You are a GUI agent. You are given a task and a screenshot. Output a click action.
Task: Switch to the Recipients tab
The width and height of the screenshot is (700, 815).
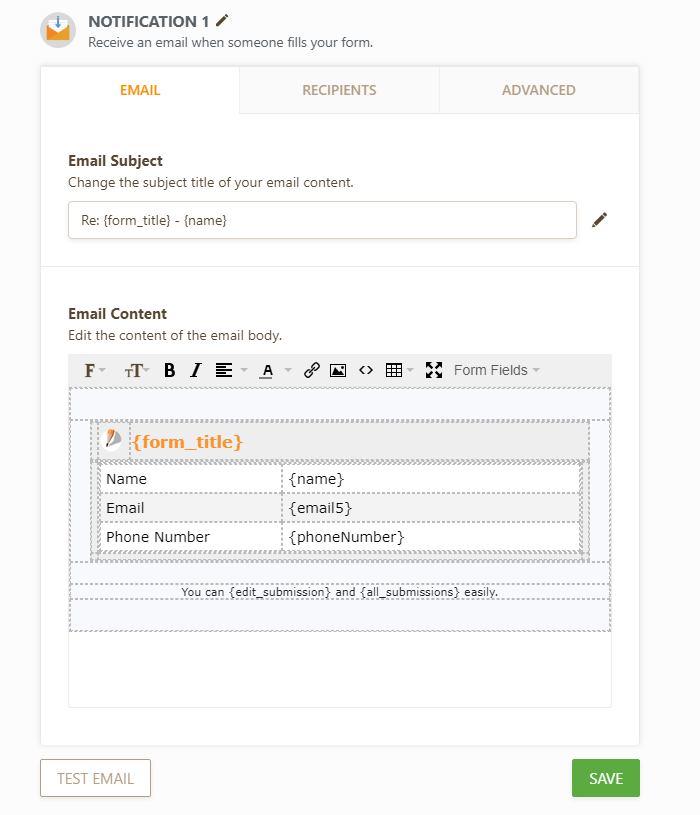(x=339, y=90)
